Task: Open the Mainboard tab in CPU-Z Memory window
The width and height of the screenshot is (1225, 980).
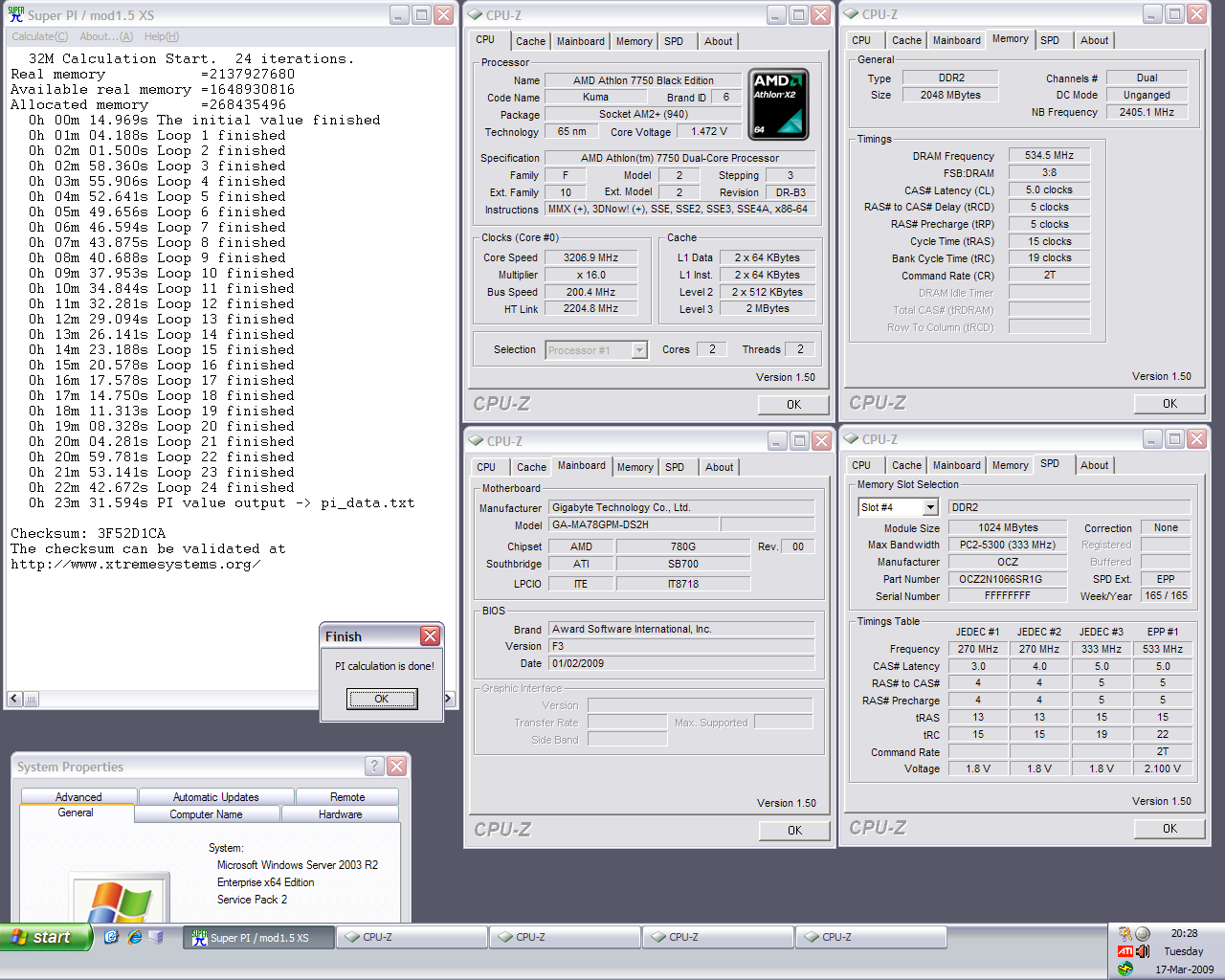Action: pyautogui.click(x=956, y=40)
